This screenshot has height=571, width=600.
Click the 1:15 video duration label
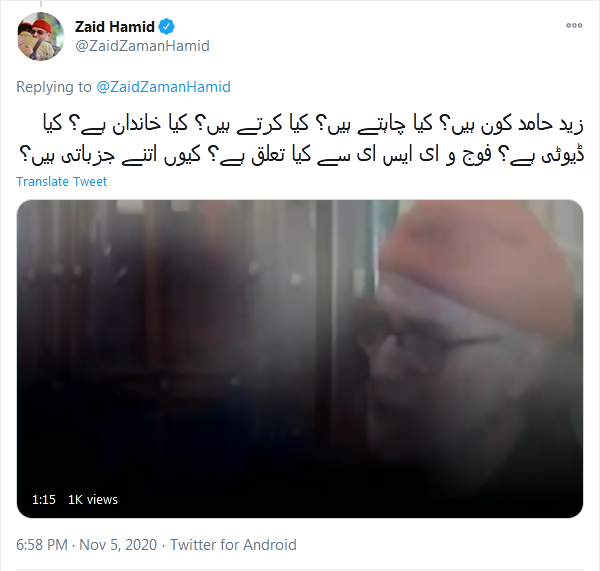click(44, 499)
